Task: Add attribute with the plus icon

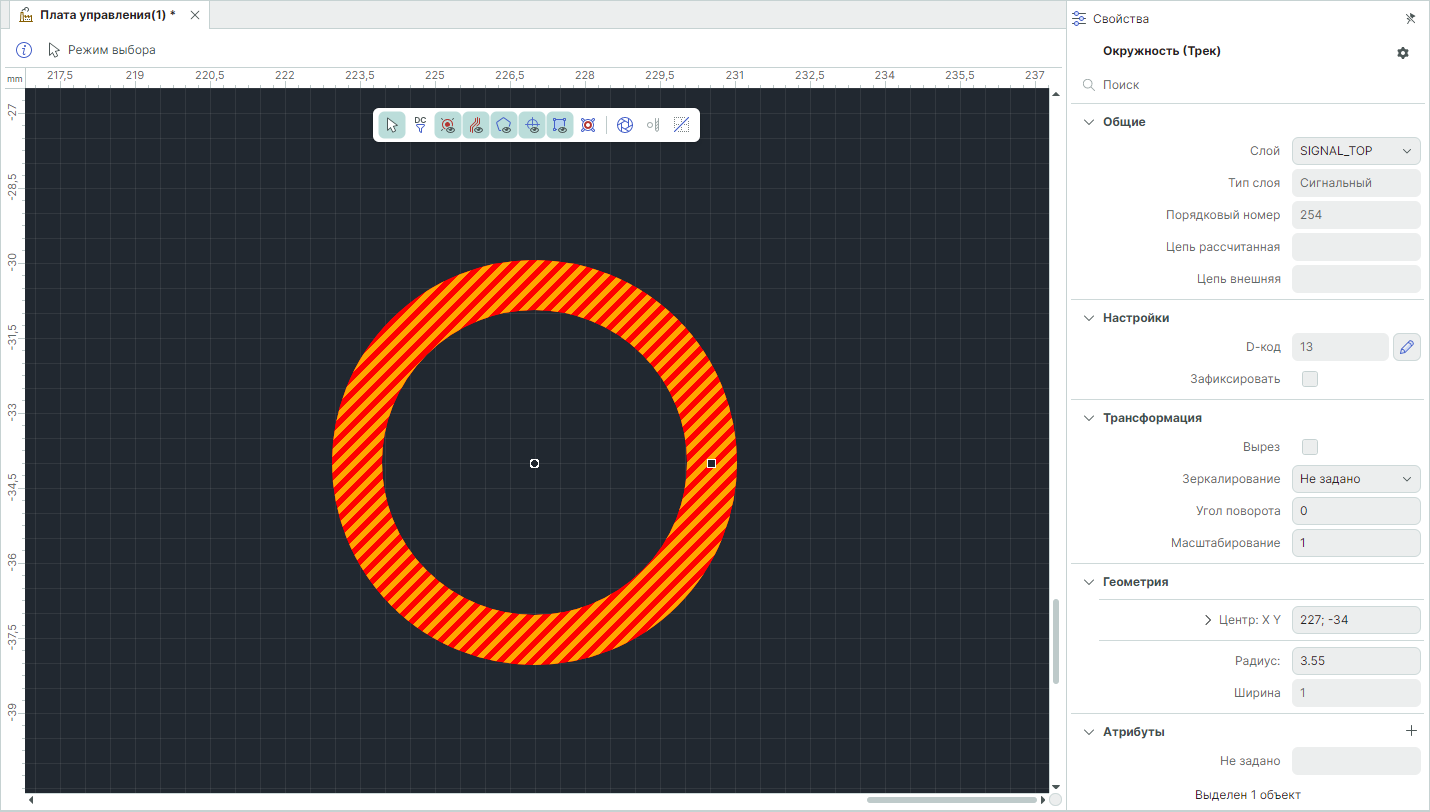Action: click(x=1411, y=731)
